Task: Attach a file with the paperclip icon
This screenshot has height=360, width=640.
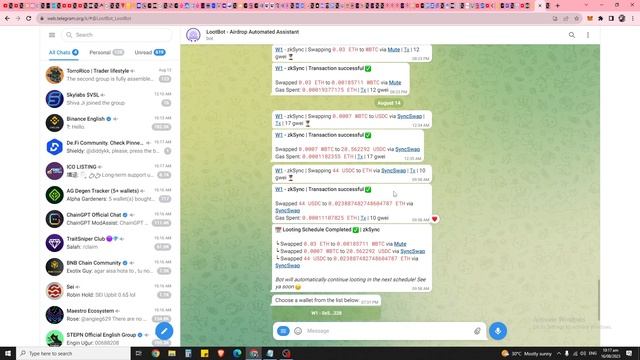Action: pos(477,331)
